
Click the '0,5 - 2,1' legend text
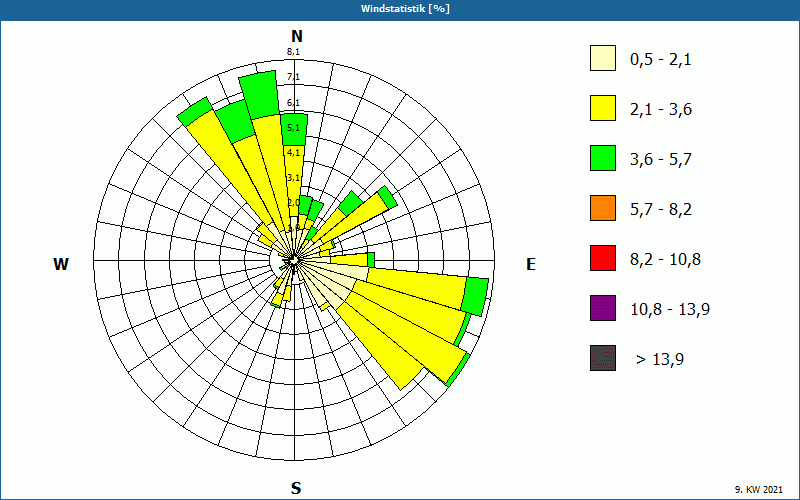point(661,60)
